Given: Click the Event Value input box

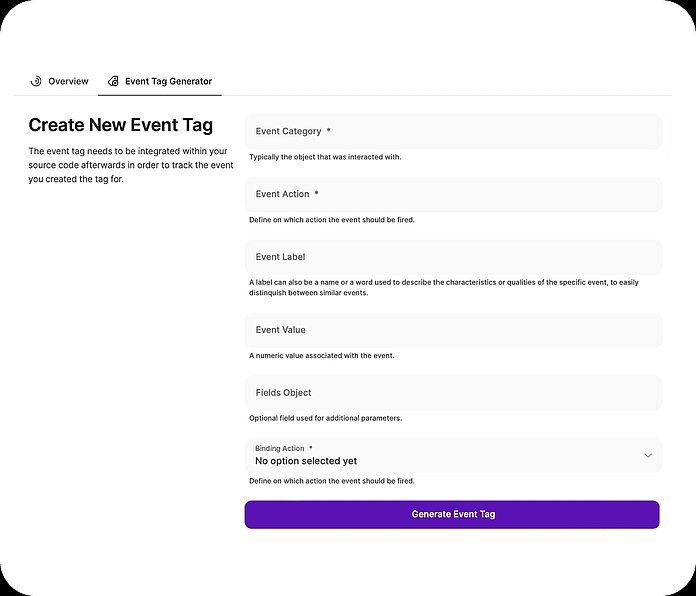Looking at the screenshot, I should pos(453,330).
